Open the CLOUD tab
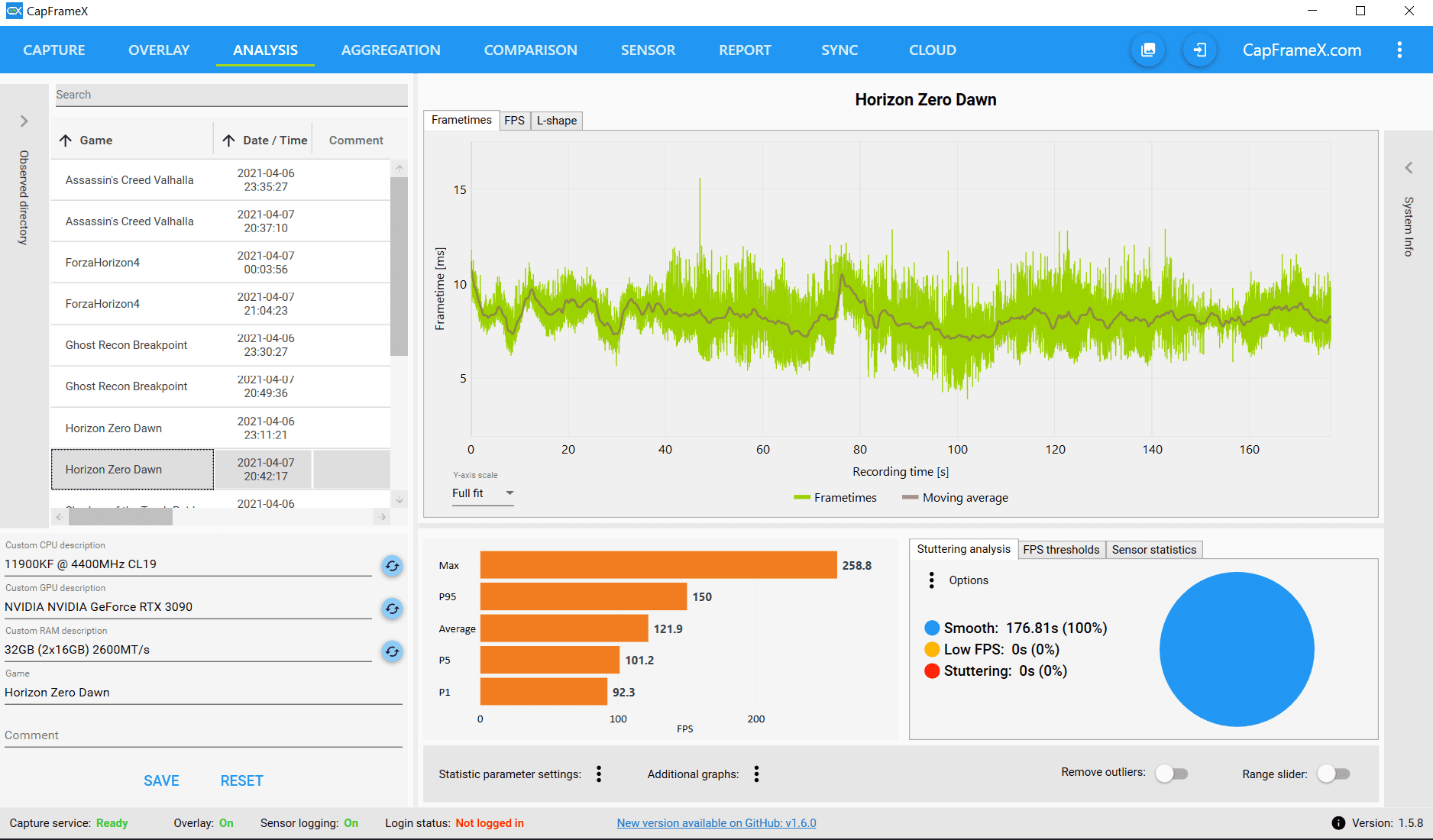Image resolution: width=1433 pixels, height=840 pixels. point(933,50)
